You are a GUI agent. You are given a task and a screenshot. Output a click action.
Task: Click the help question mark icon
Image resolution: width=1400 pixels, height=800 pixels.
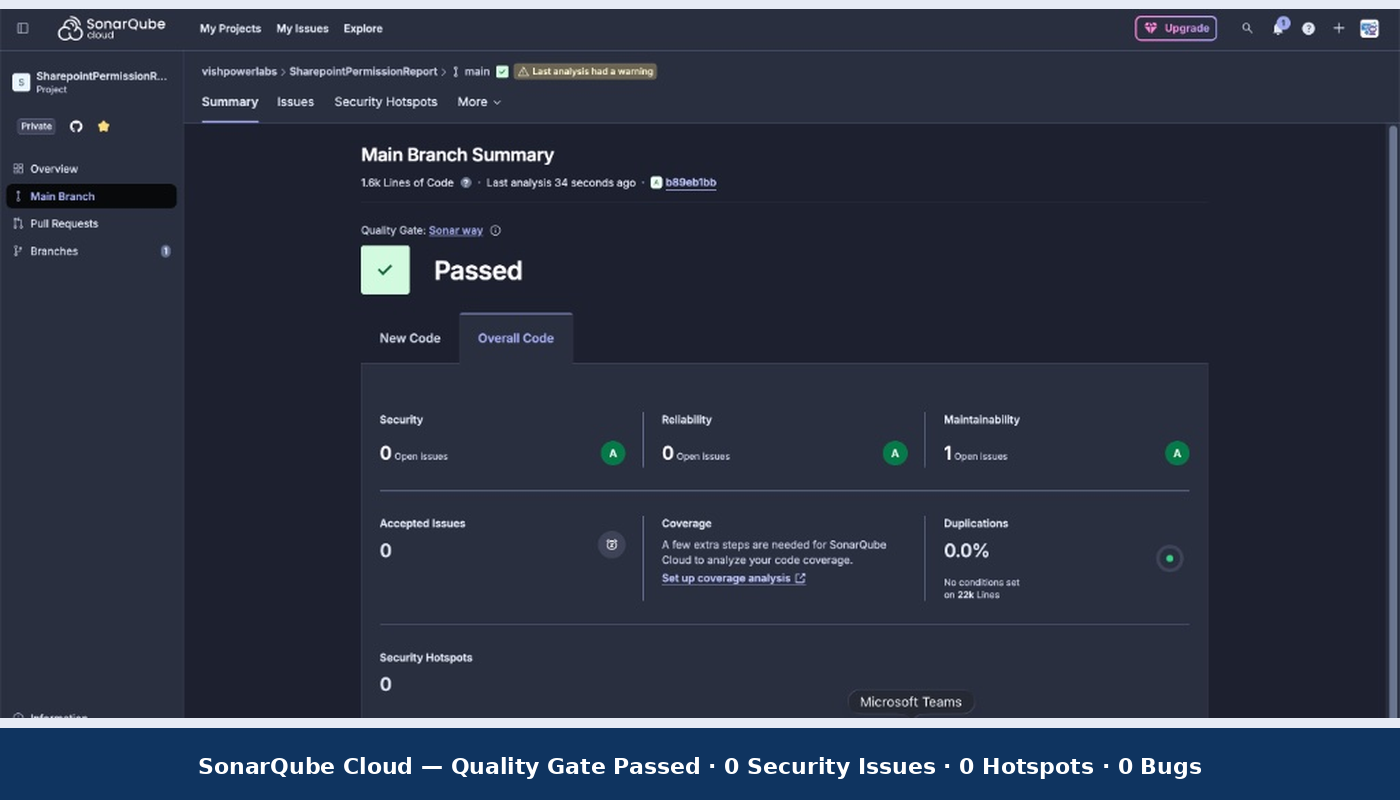[x=1308, y=28]
